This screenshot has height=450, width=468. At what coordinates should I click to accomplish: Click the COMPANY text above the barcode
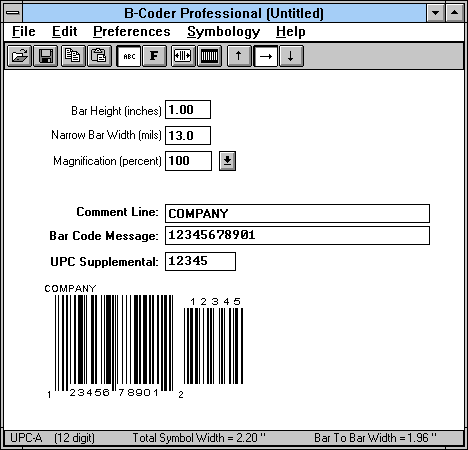(70, 288)
